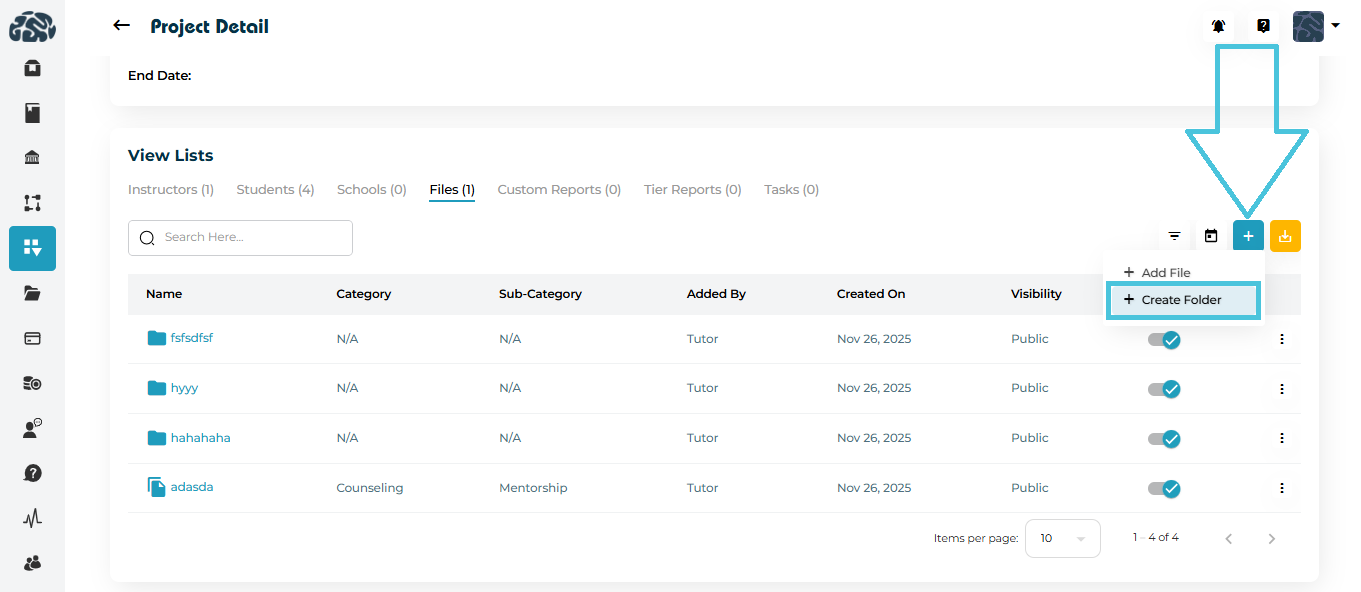Image resolution: width=1361 pixels, height=592 pixels.
Task: Open the calendar date filter icon
Action: point(1211,236)
